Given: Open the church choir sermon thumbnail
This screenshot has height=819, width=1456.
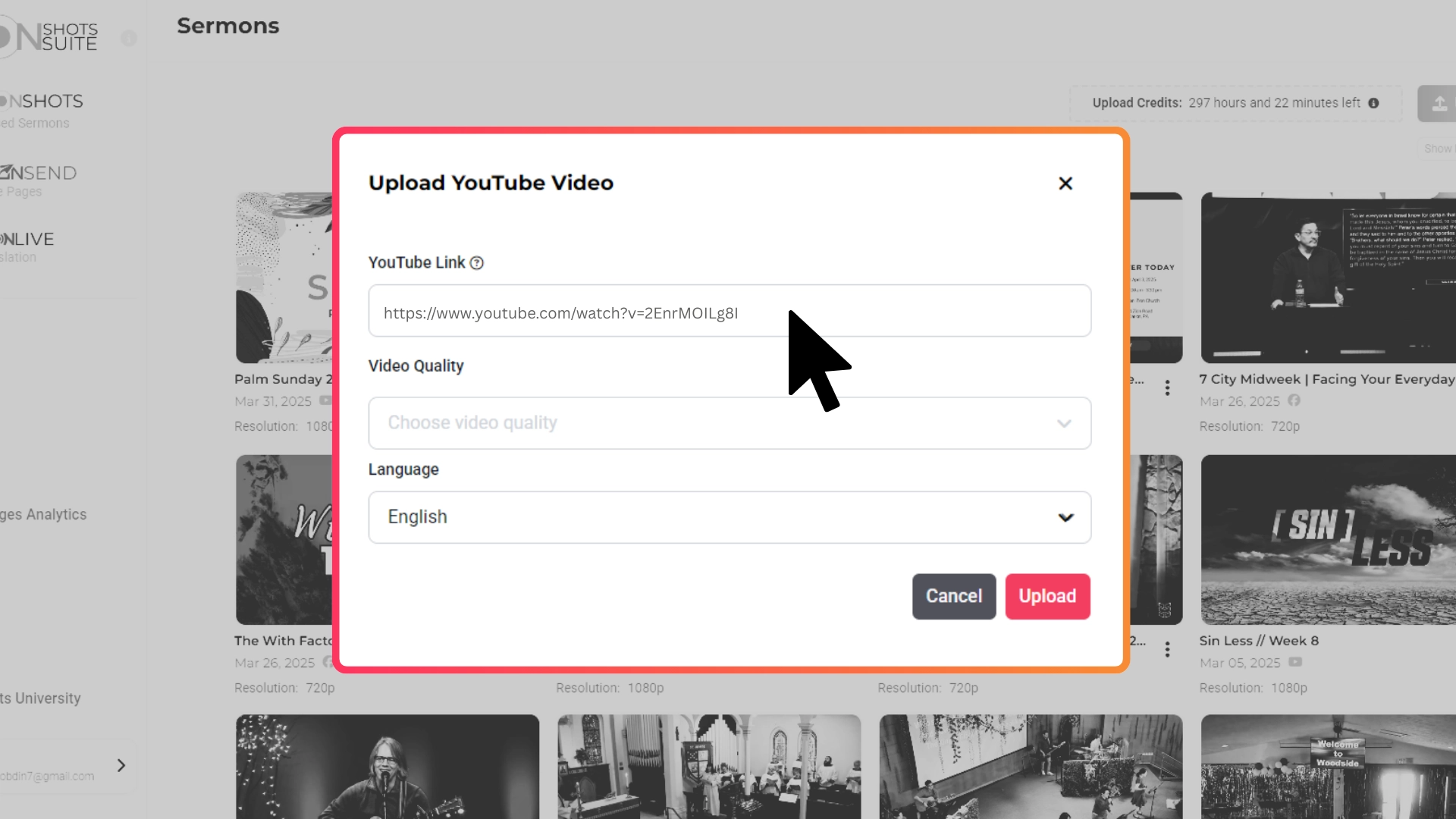Looking at the screenshot, I should click(x=709, y=767).
